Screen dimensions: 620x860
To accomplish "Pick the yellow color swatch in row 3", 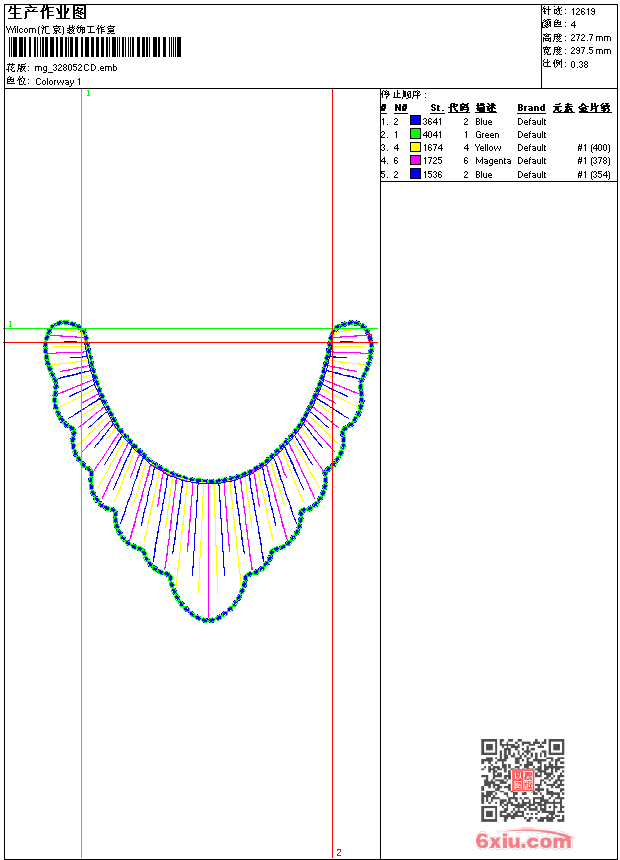I will pyautogui.click(x=415, y=148).
